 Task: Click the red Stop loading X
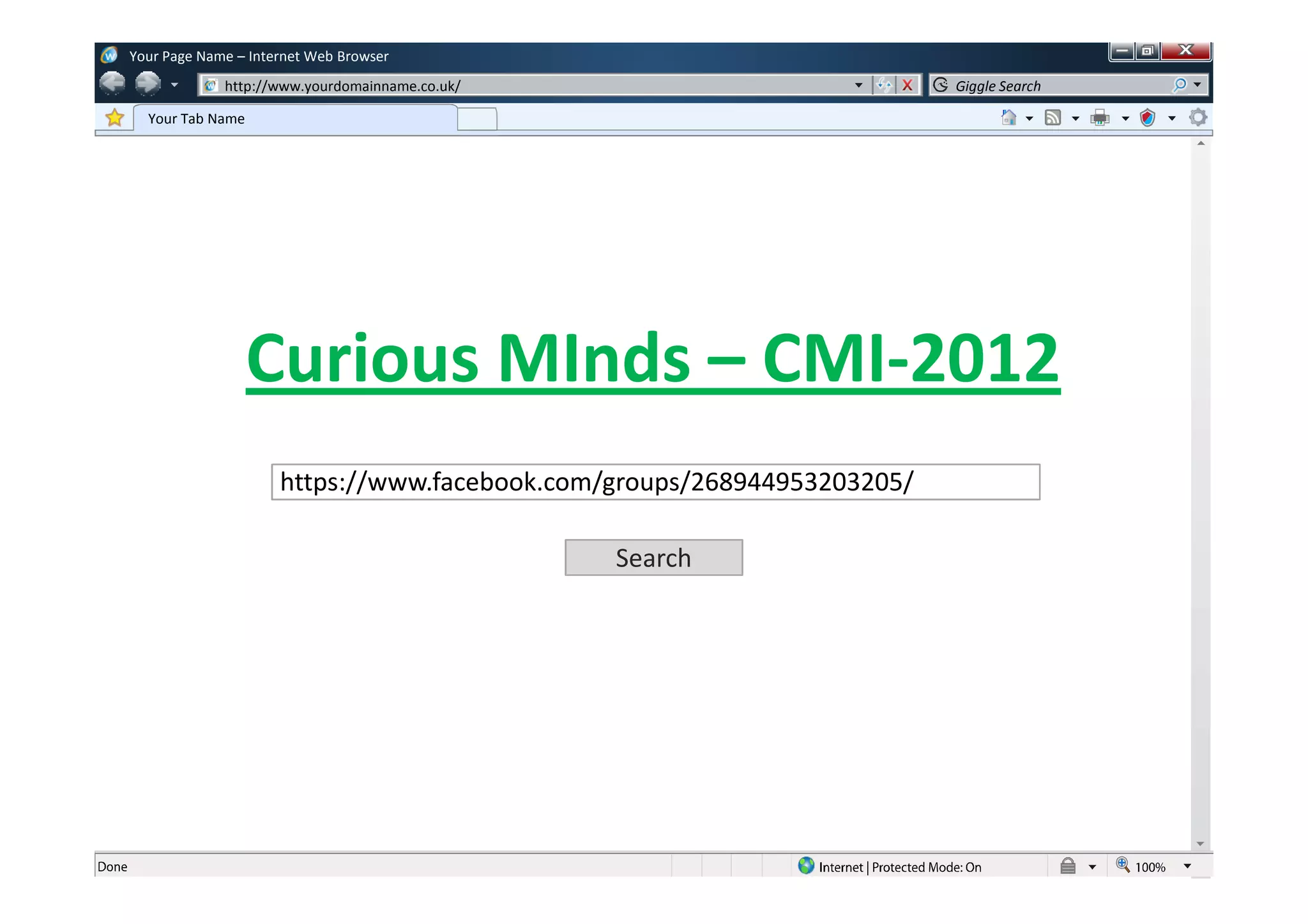(x=907, y=85)
